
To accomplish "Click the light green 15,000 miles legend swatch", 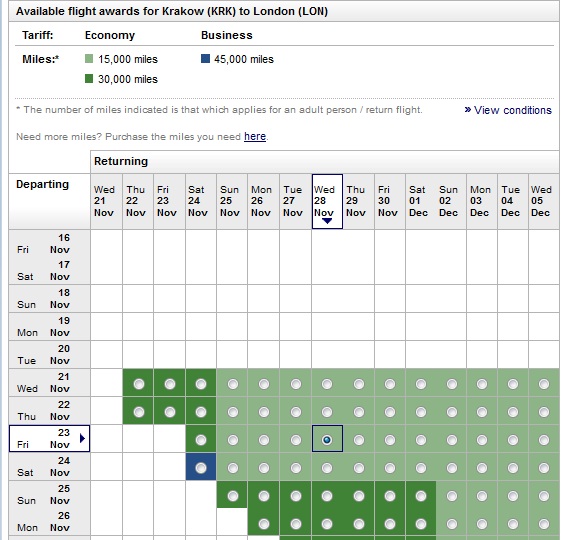I will [x=89, y=59].
